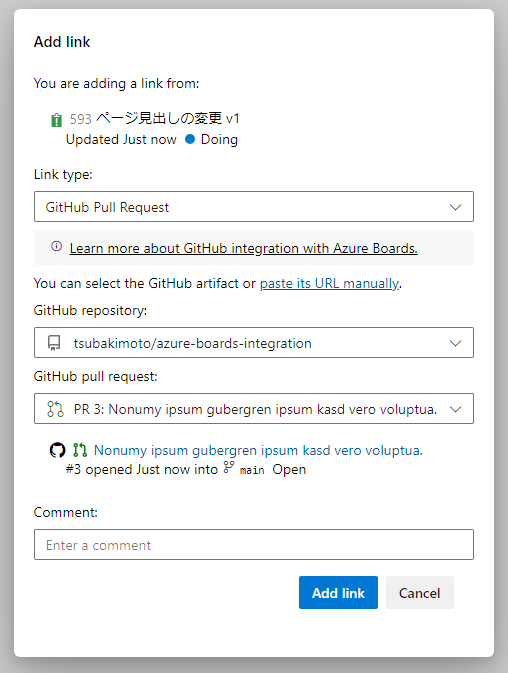Click work item title ページ見出しの変更 v1

[167, 118]
